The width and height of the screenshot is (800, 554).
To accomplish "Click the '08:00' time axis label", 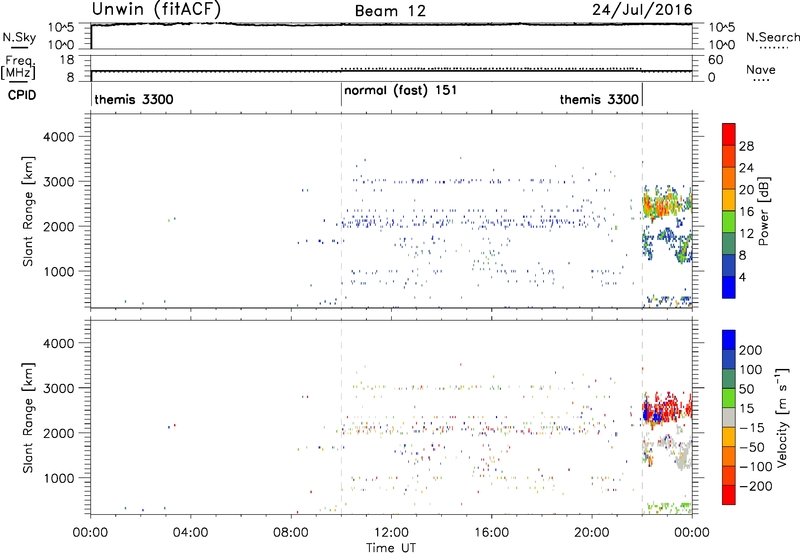I will 291,533.
